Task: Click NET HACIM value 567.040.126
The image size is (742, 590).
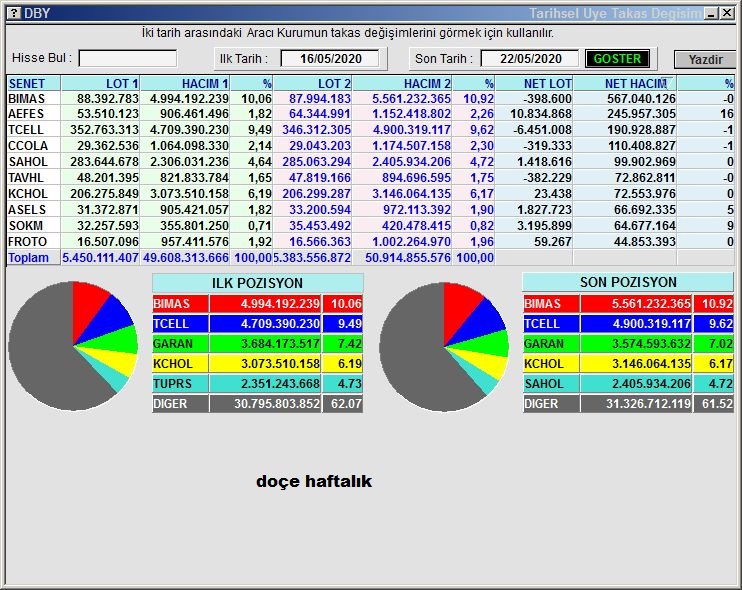Action: click(641, 98)
